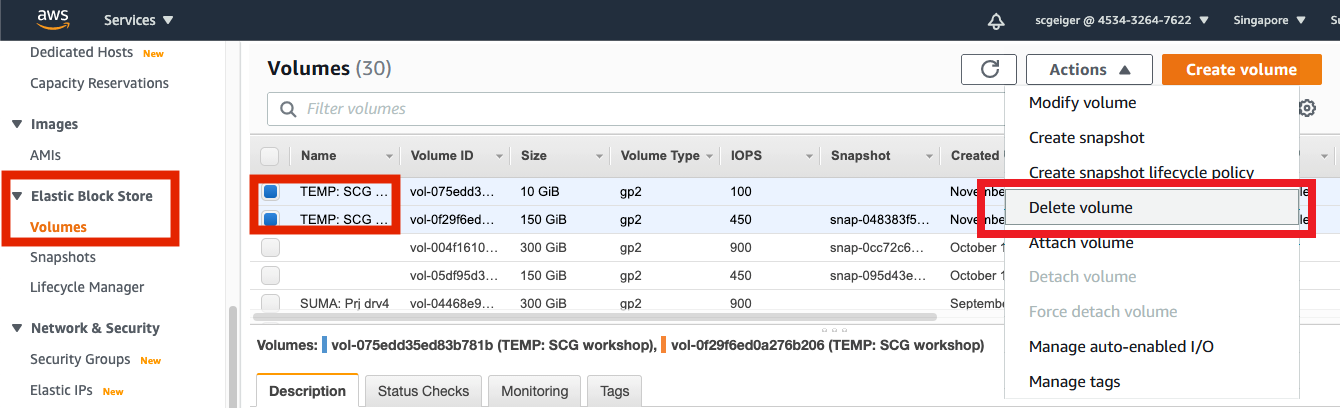Viewport: 1340px width, 408px height.
Task: Toggle the select-all volumes checkbox
Action: tap(270, 156)
